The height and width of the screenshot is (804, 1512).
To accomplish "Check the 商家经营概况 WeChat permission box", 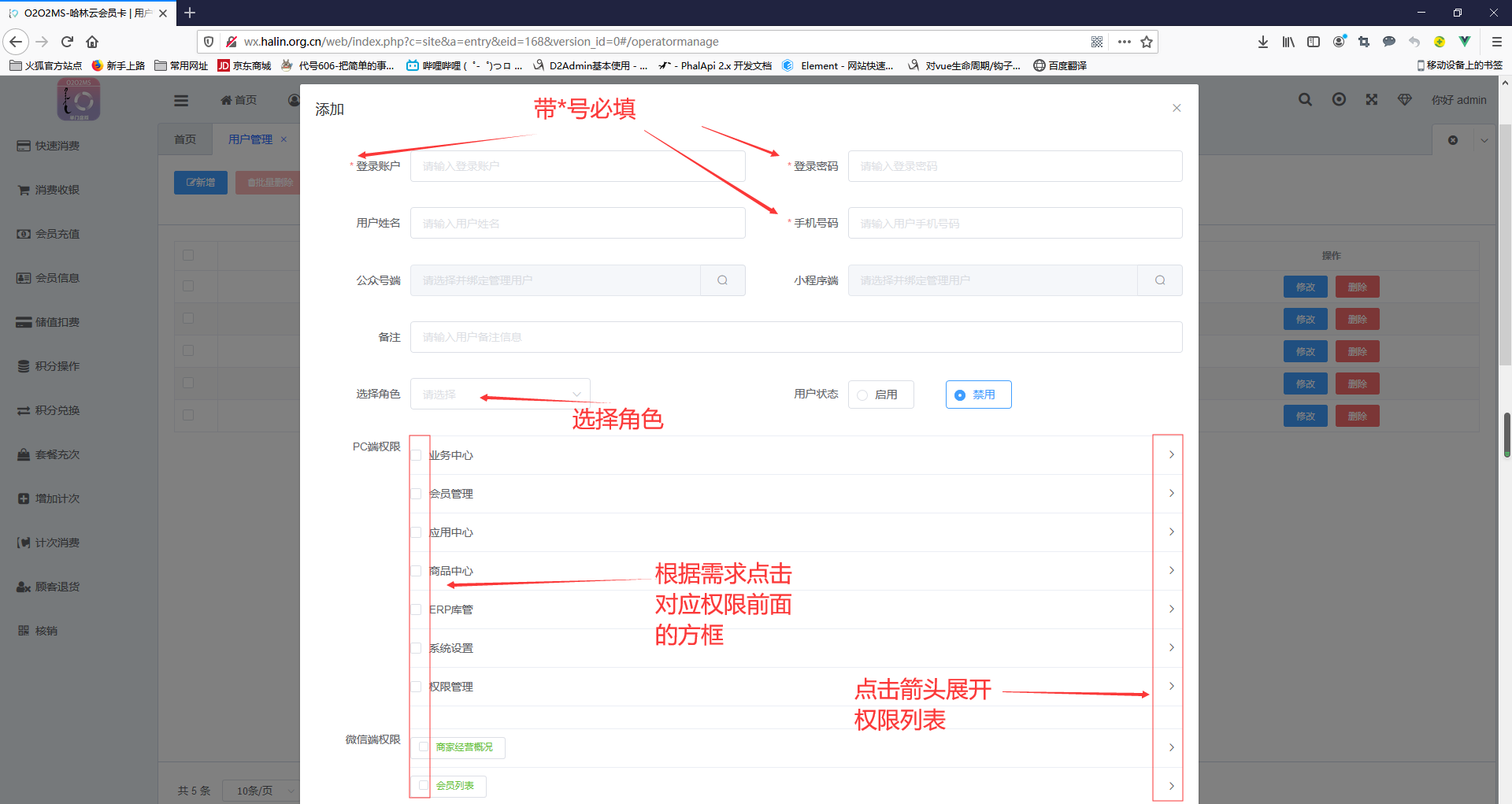I will point(424,747).
